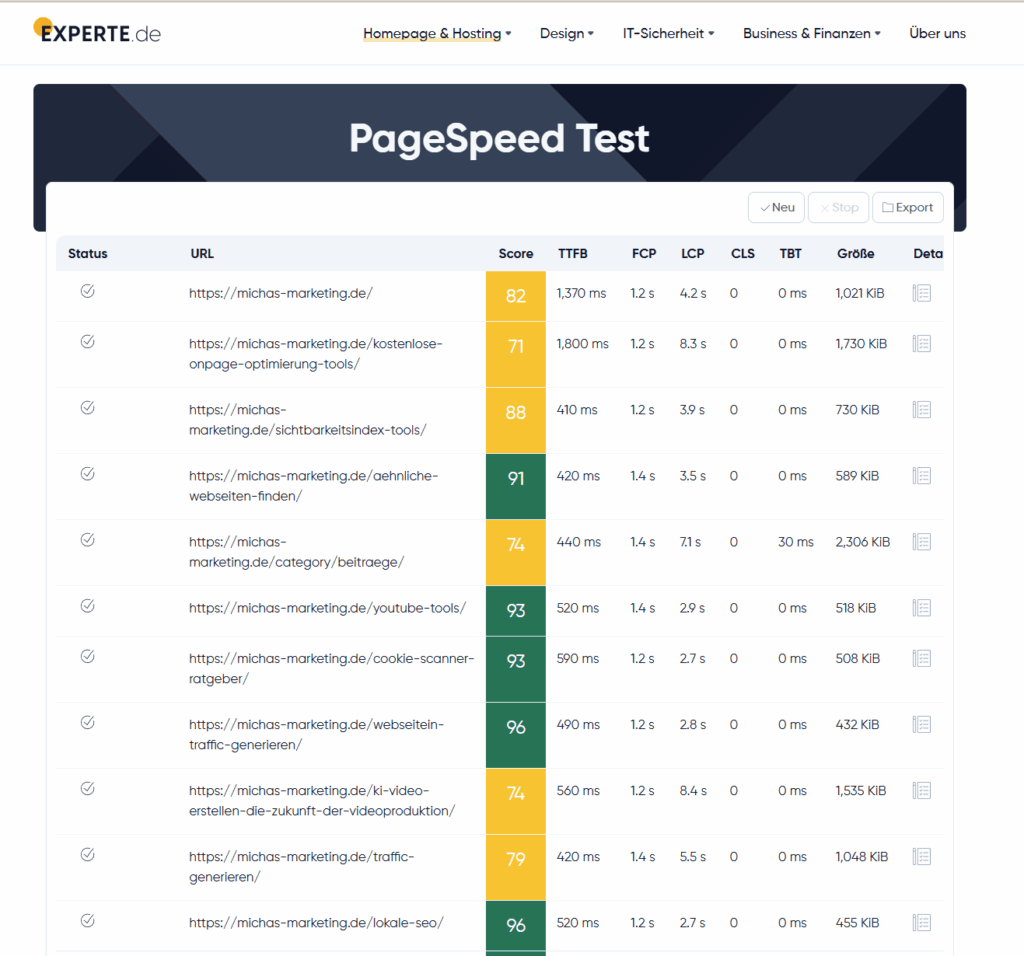
Task: Sort by TTFB column header
Action: tap(573, 253)
